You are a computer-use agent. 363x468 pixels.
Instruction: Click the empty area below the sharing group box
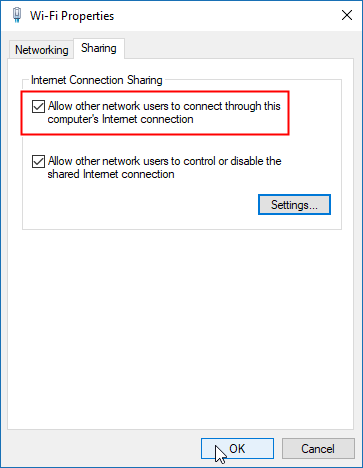(180, 328)
